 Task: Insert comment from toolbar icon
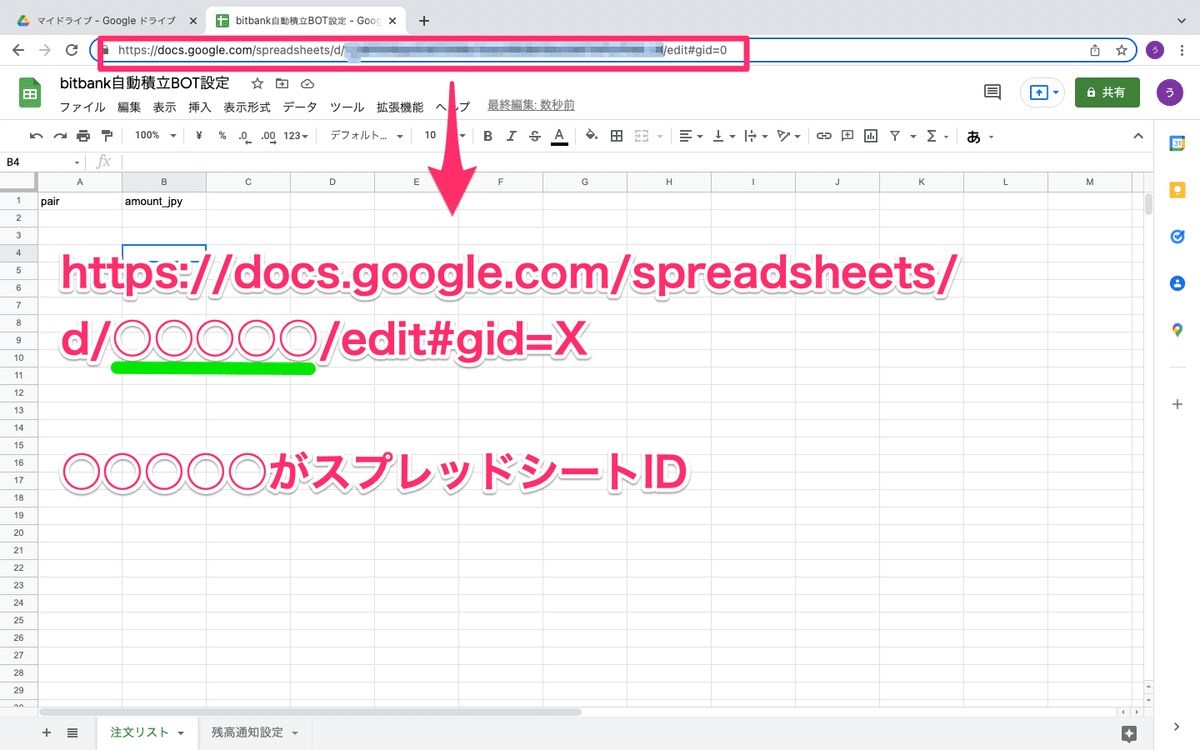point(847,136)
